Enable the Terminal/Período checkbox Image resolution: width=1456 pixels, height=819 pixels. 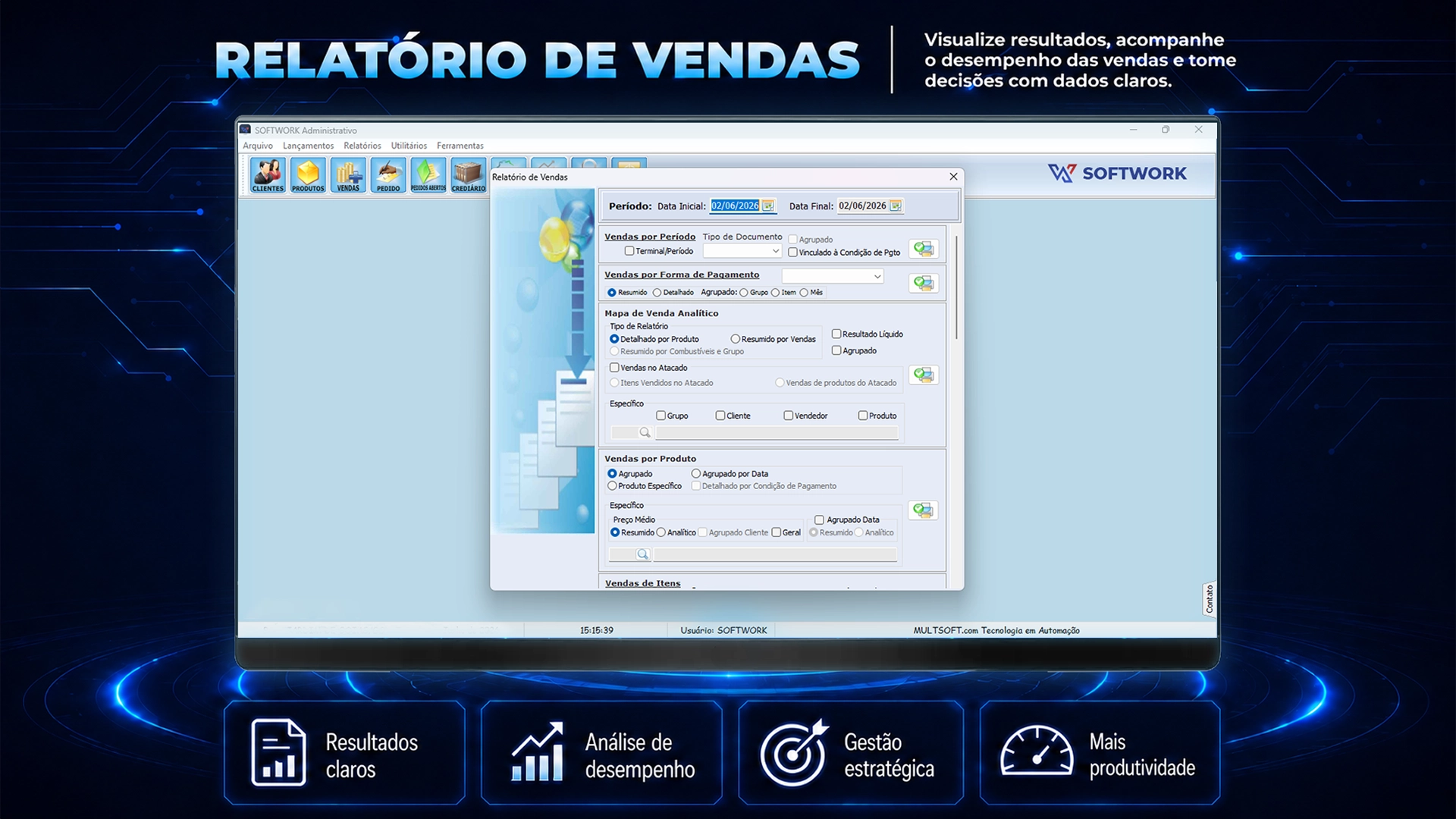(629, 251)
